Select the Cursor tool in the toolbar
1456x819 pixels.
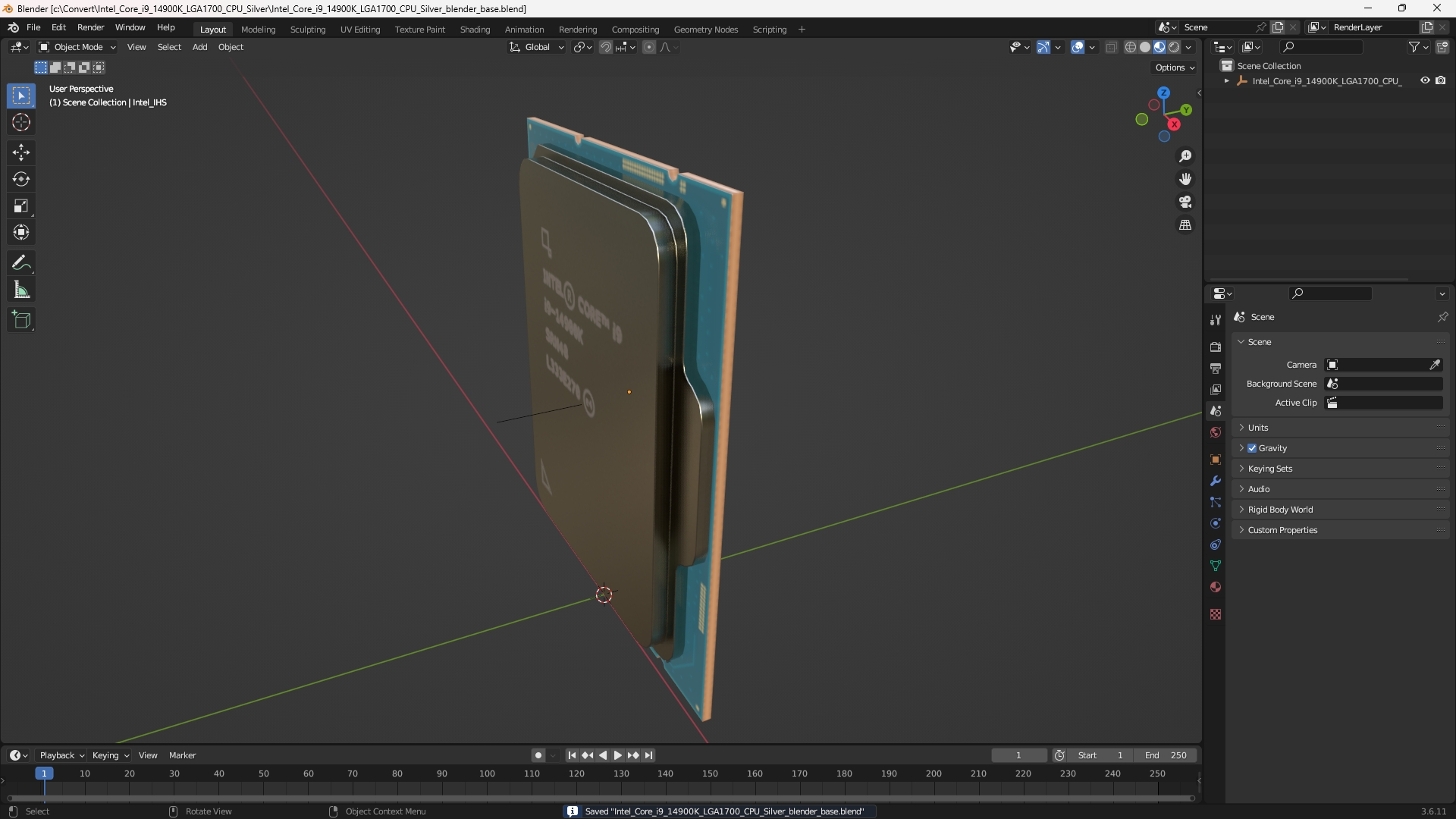21,122
